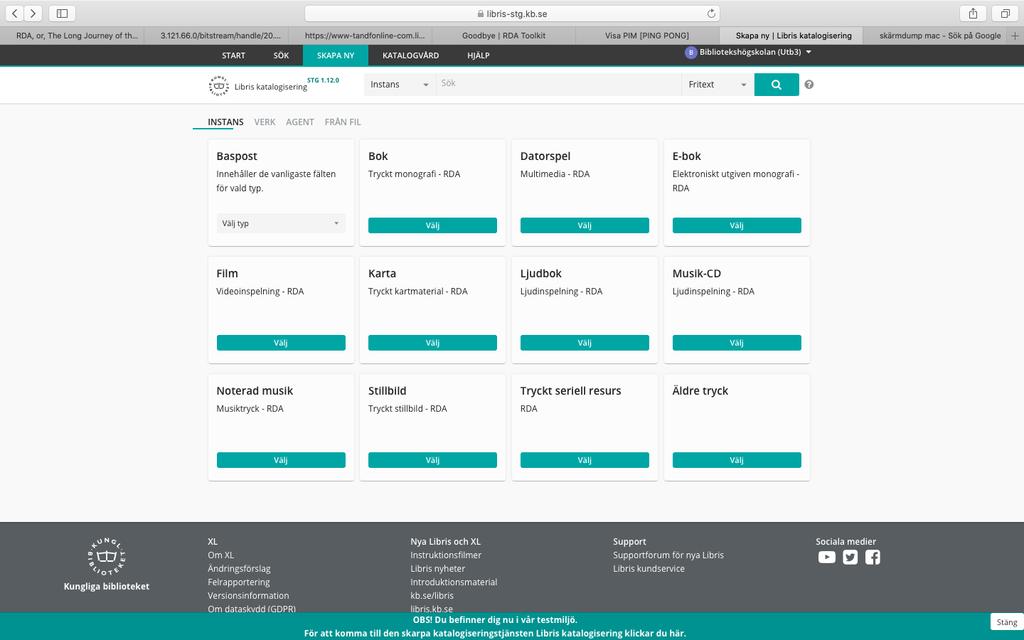
Task: Click the STG 1.12.0 version label
Action: point(323,80)
